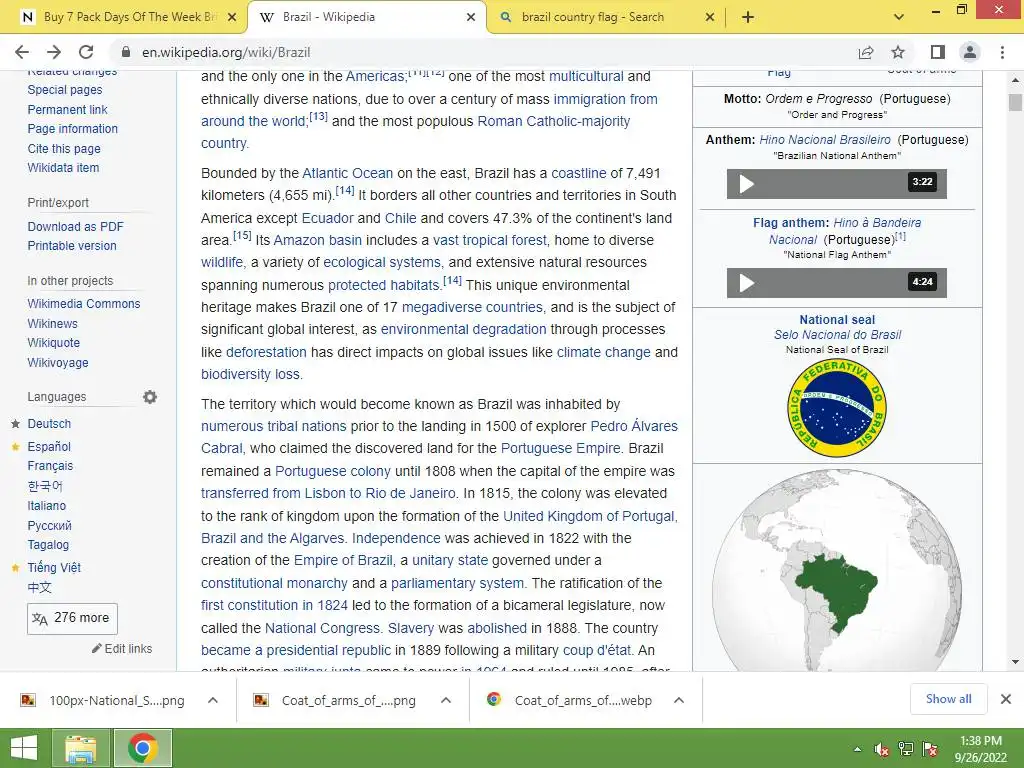1024x768 pixels.
Task: Open the Windows Start menu
Action: [24, 748]
